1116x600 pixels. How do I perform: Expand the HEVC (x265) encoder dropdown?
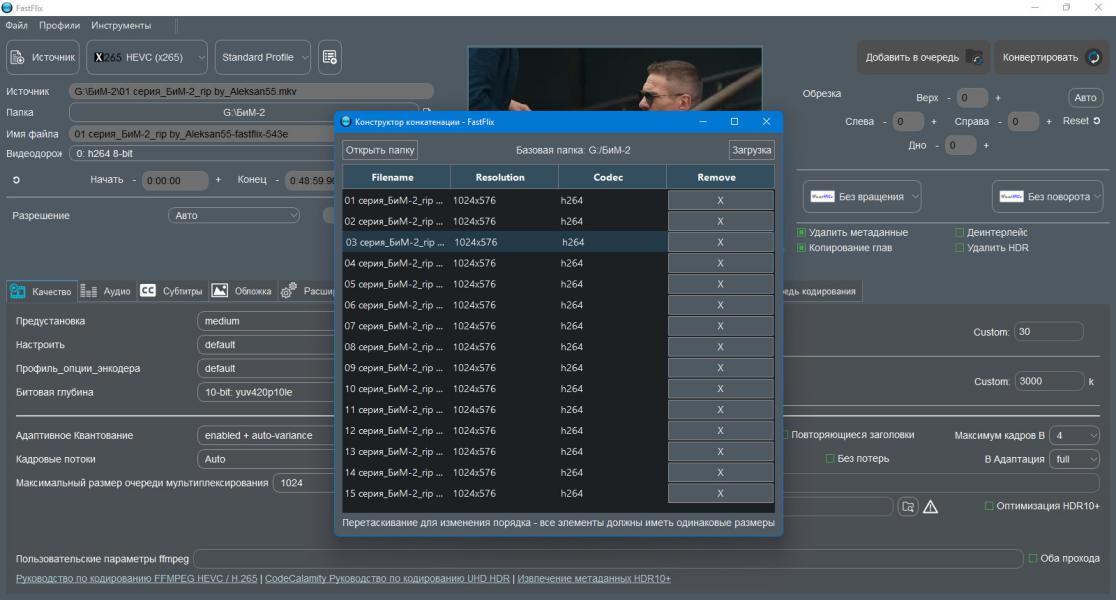tap(147, 57)
